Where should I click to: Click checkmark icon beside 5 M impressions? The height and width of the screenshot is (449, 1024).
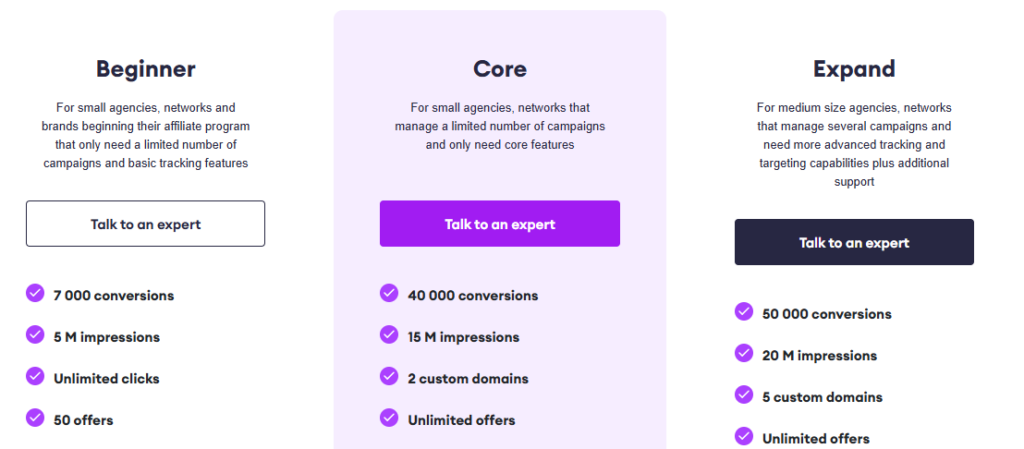tap(35, 335)
